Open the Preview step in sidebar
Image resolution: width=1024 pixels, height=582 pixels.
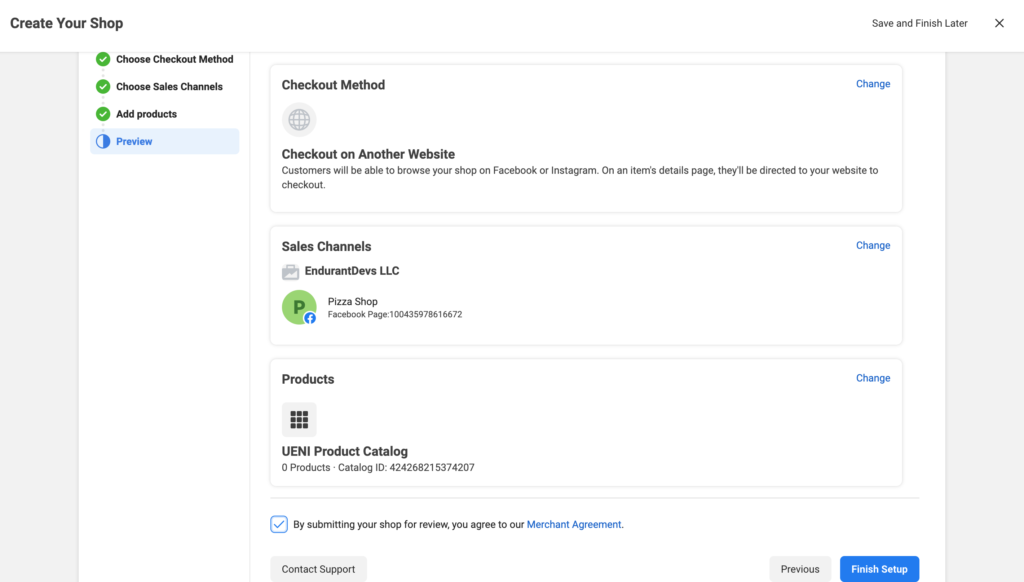(x=165, y=141)
